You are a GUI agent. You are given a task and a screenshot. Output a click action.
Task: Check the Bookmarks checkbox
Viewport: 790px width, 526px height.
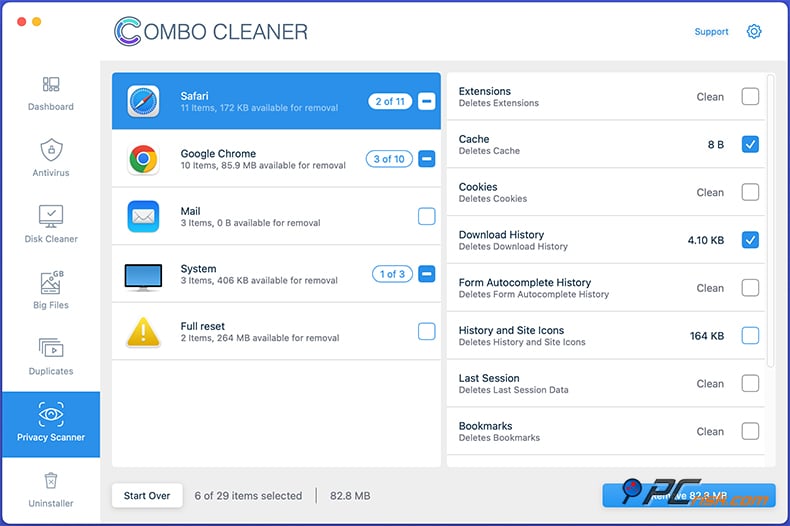[x=750, y=431]
